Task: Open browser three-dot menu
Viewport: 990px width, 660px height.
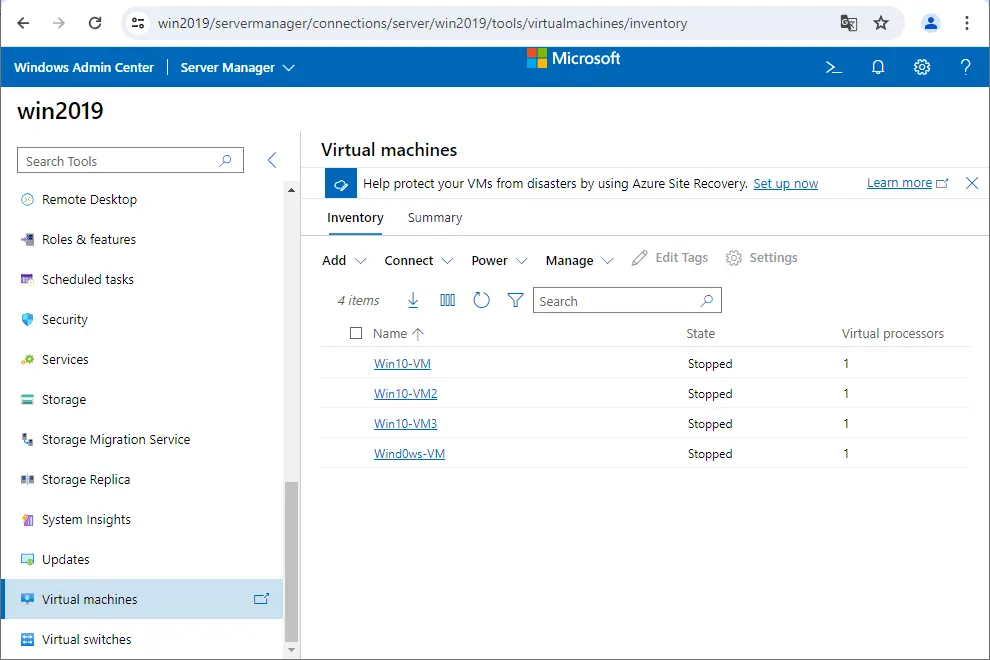Action: [x=967, y=23]
